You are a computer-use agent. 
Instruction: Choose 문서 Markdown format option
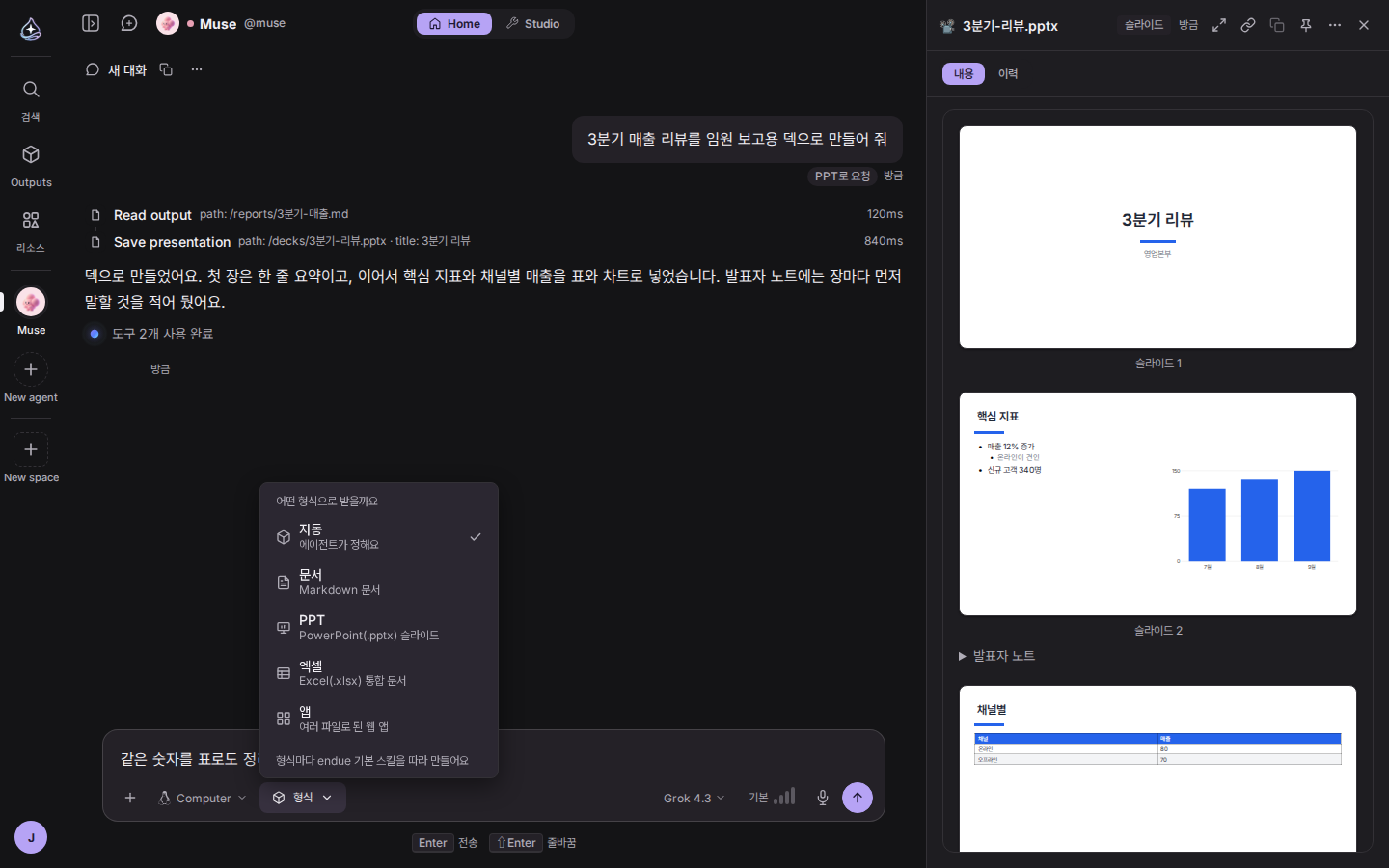point(379,583)
